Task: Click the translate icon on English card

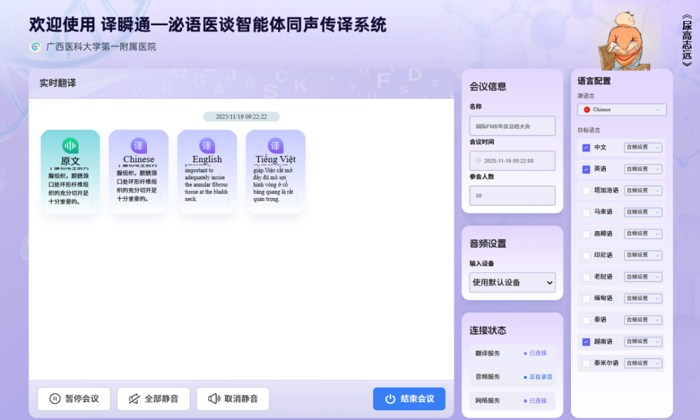Action: (x=207, y=146)
